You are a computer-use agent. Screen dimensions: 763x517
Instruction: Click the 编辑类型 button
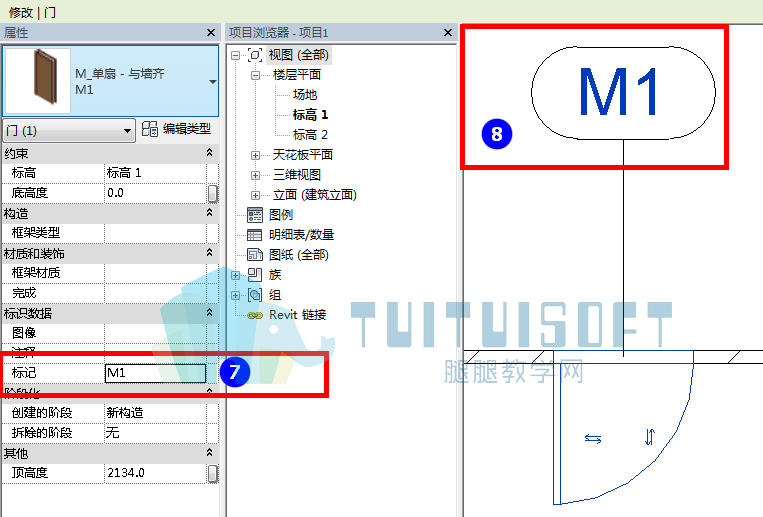pyautogui.click(x=176, y=129)
